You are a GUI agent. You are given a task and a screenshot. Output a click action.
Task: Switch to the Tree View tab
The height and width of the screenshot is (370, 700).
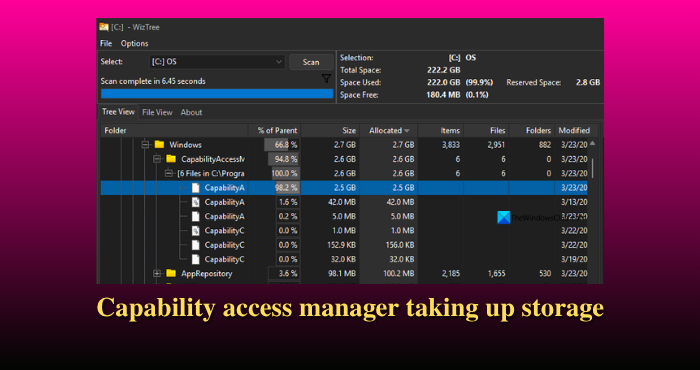(118, 112)
